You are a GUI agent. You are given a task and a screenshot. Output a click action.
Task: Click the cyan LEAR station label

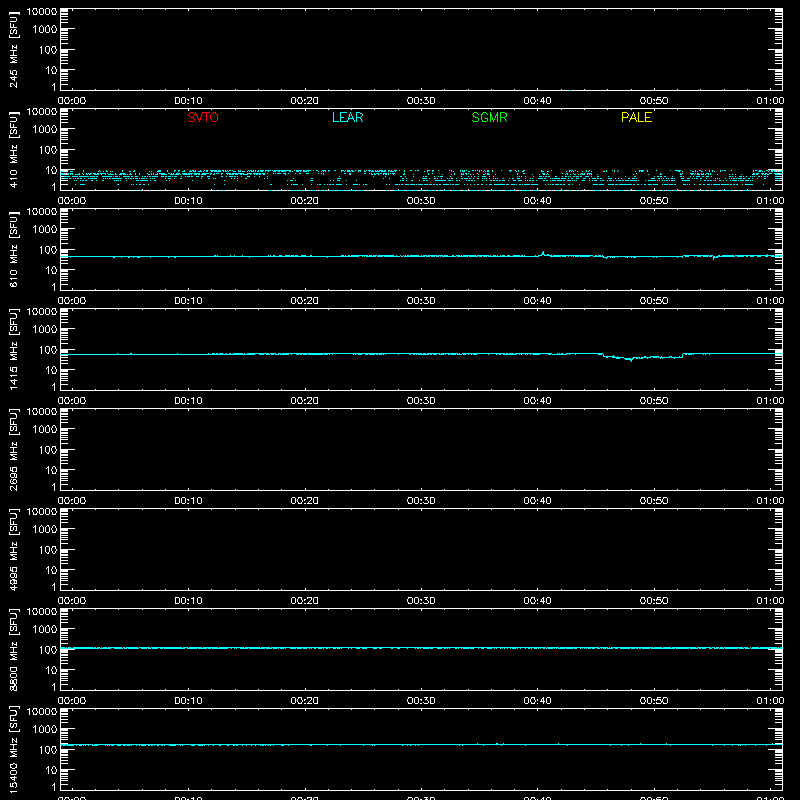coord(347,117)
